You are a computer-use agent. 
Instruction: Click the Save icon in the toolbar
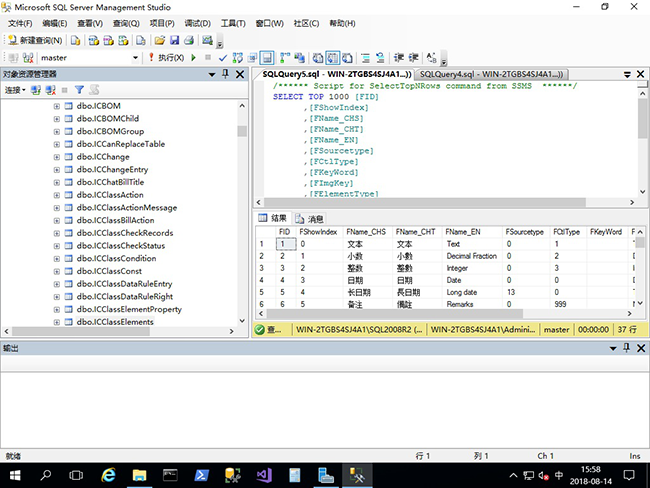pyautogui.click(x=174, y=41)
